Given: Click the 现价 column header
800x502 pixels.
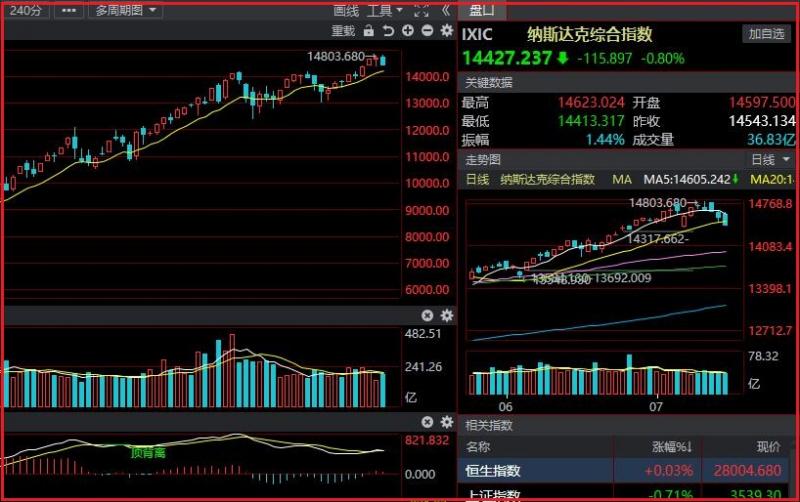Looking at the screenshot, I should [x=768, y=447].
